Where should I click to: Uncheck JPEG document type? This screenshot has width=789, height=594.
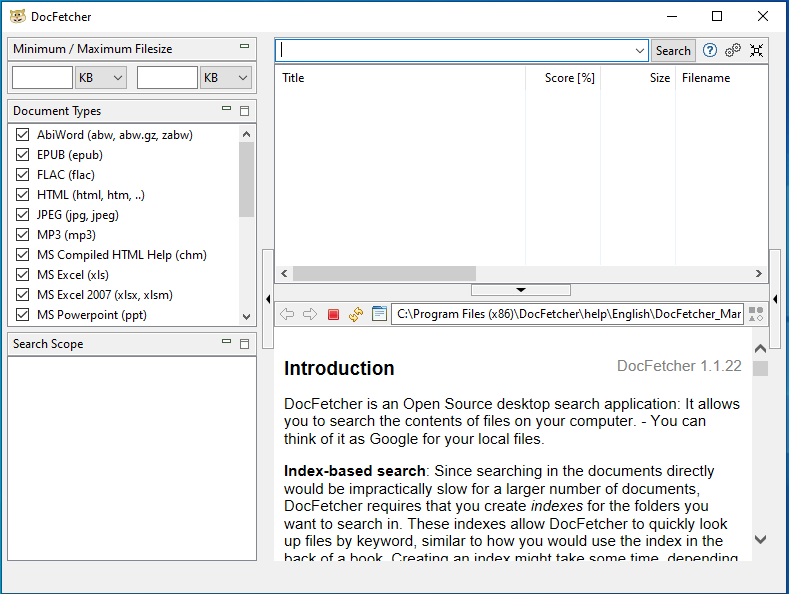tap(22, 214)
